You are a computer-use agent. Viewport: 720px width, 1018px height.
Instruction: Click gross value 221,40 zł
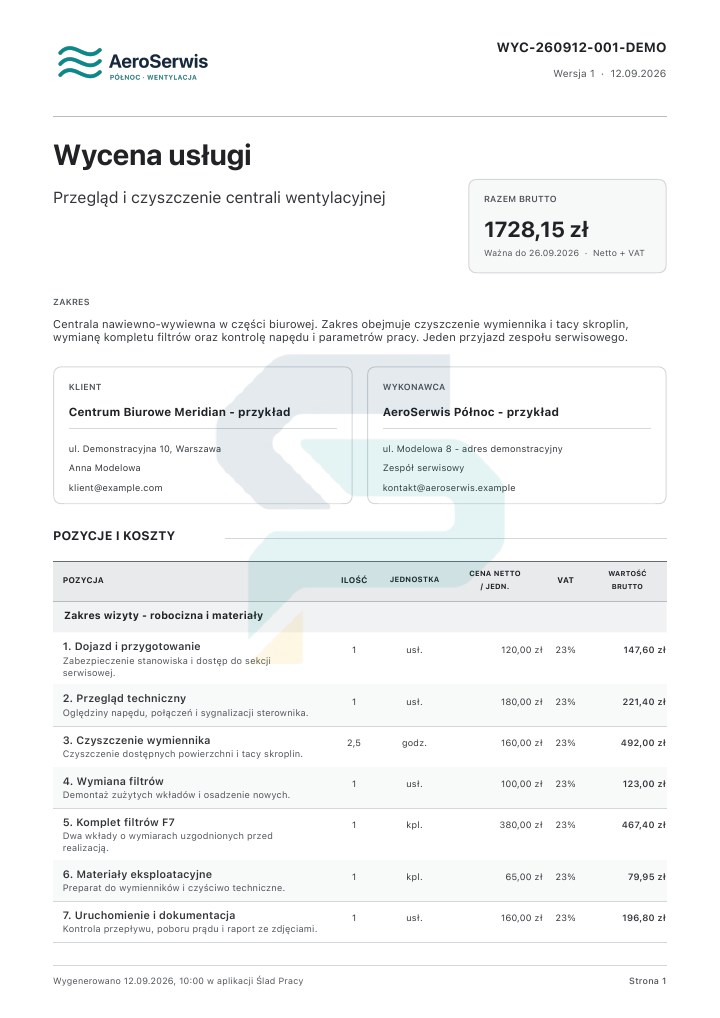click(x=644, y=702)
